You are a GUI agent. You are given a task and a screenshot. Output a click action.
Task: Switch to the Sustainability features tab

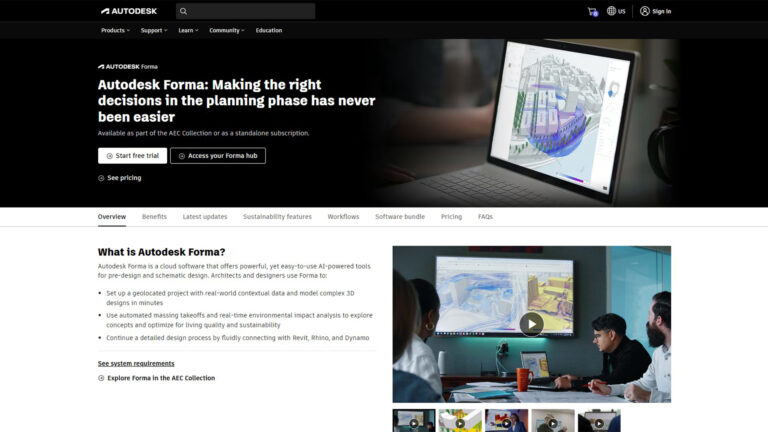277,216
